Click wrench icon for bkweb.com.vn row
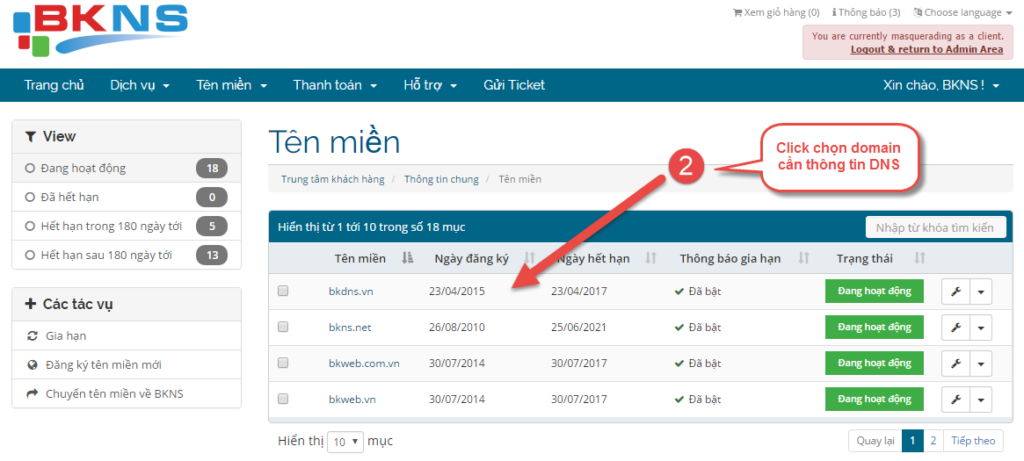The height and width of the screenshot is (461, 1024). [x=954, y=364]
